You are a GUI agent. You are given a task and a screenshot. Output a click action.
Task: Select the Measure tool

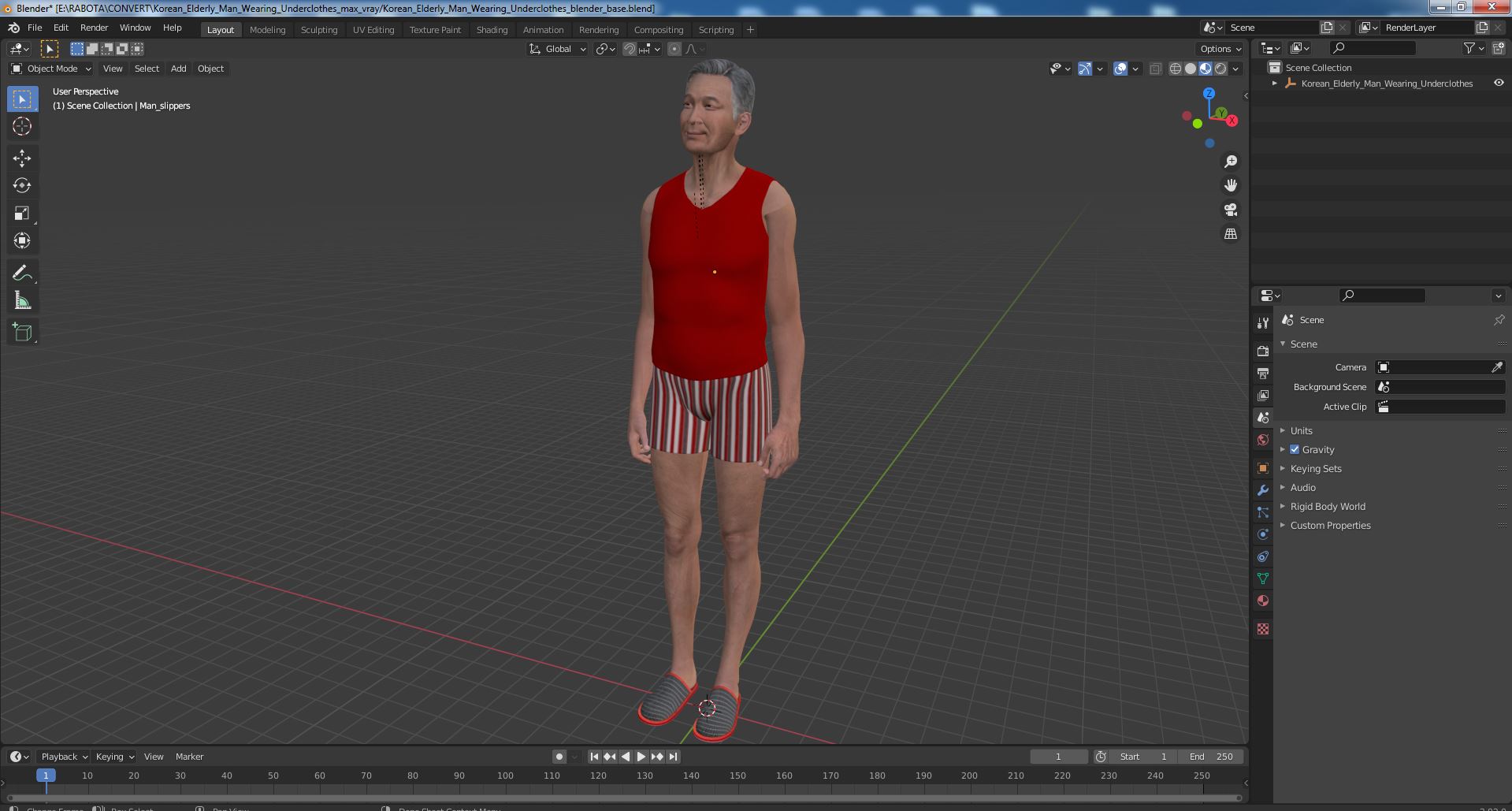22,301
